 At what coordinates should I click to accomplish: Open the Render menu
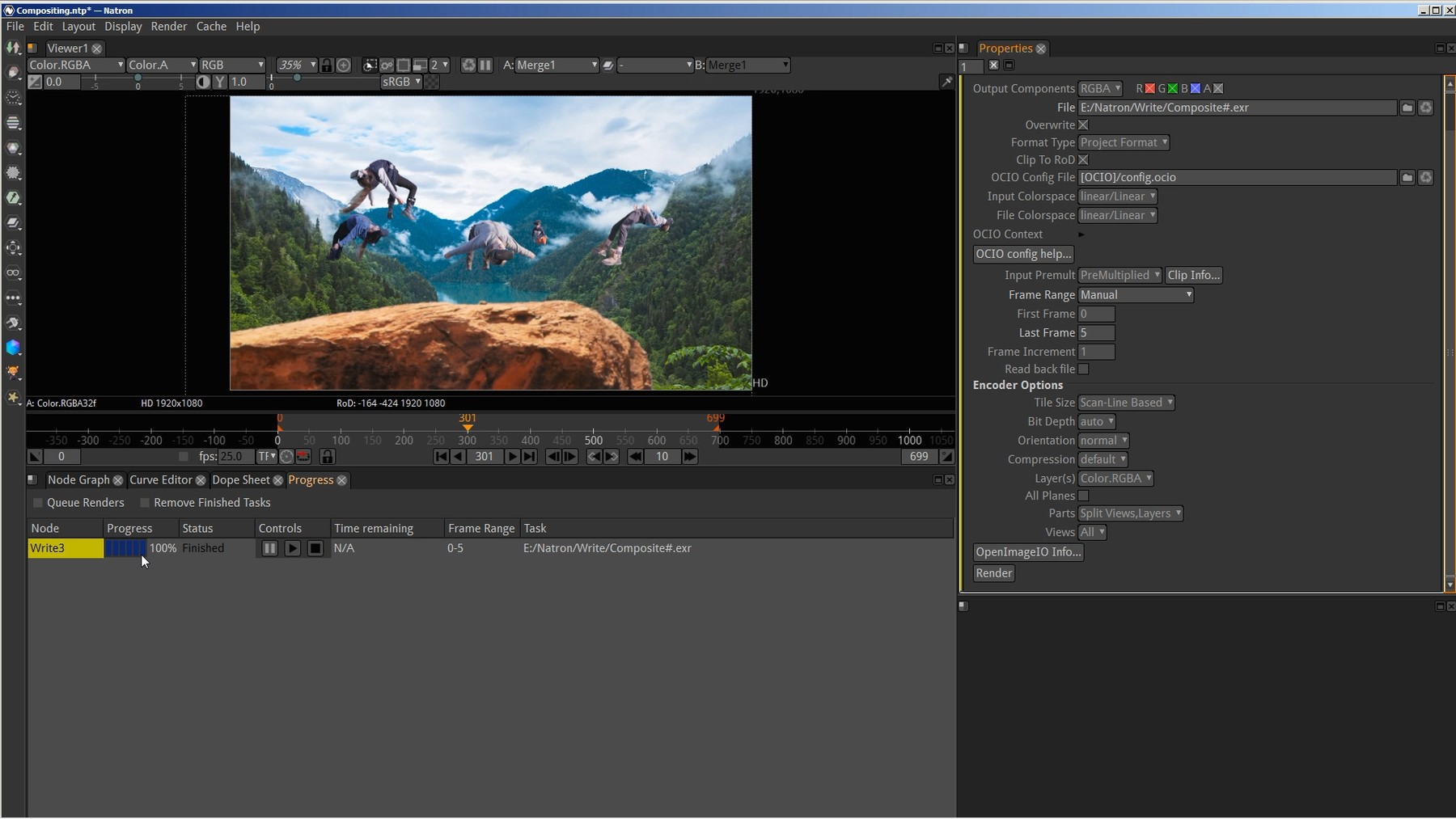click(169, 26)
